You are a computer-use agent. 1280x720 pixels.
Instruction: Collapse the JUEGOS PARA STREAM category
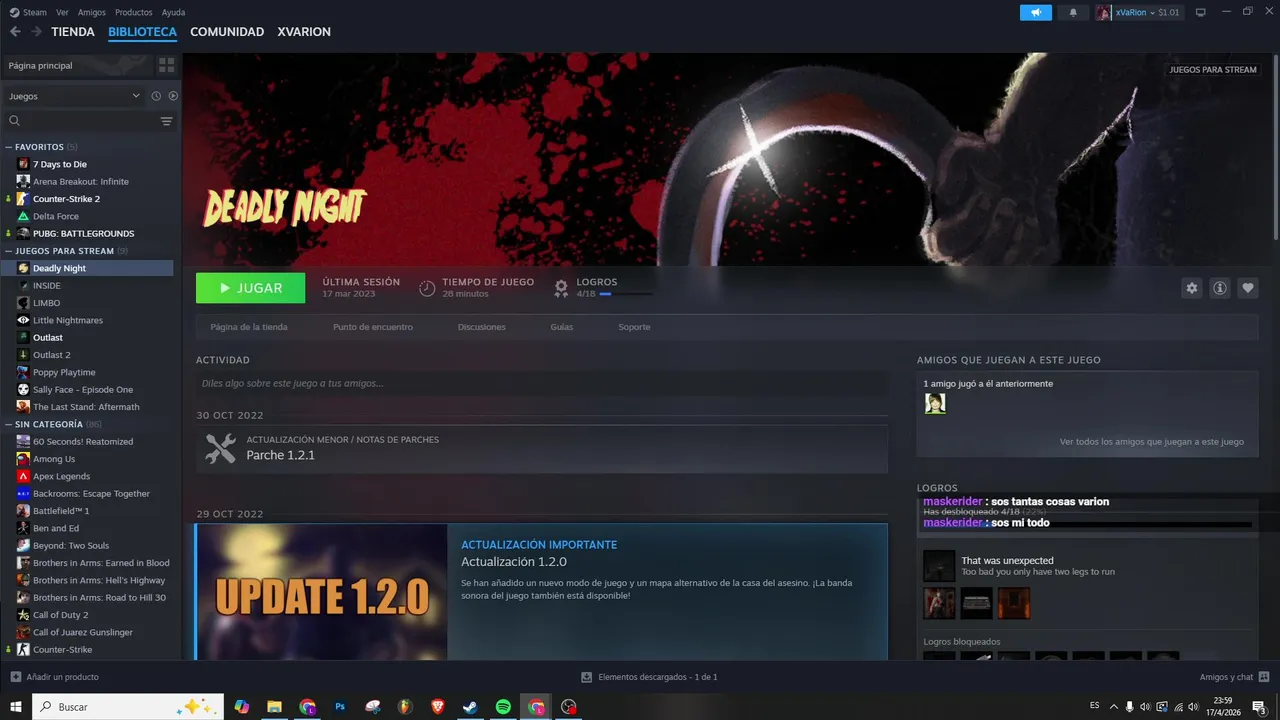9,251
